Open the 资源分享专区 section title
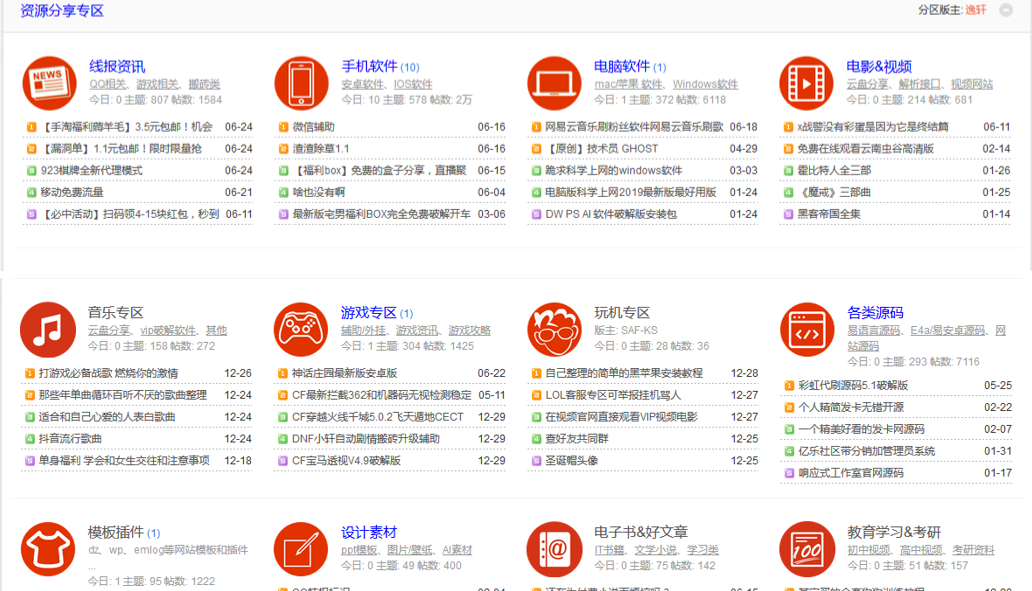The height and width of the screenshot is (591, 1032). [x=62, y=11]
